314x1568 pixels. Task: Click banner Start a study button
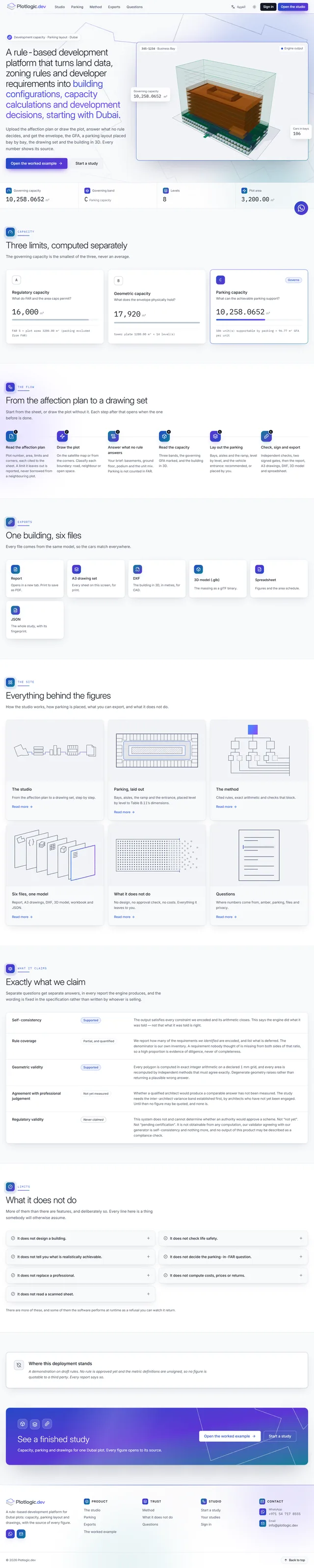[280, 1436]
